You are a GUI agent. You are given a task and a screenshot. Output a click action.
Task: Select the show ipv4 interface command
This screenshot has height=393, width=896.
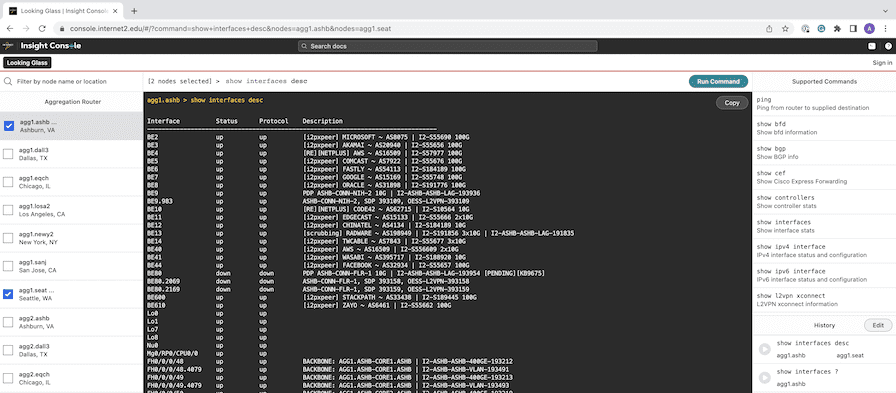click(x=823, y=251)
